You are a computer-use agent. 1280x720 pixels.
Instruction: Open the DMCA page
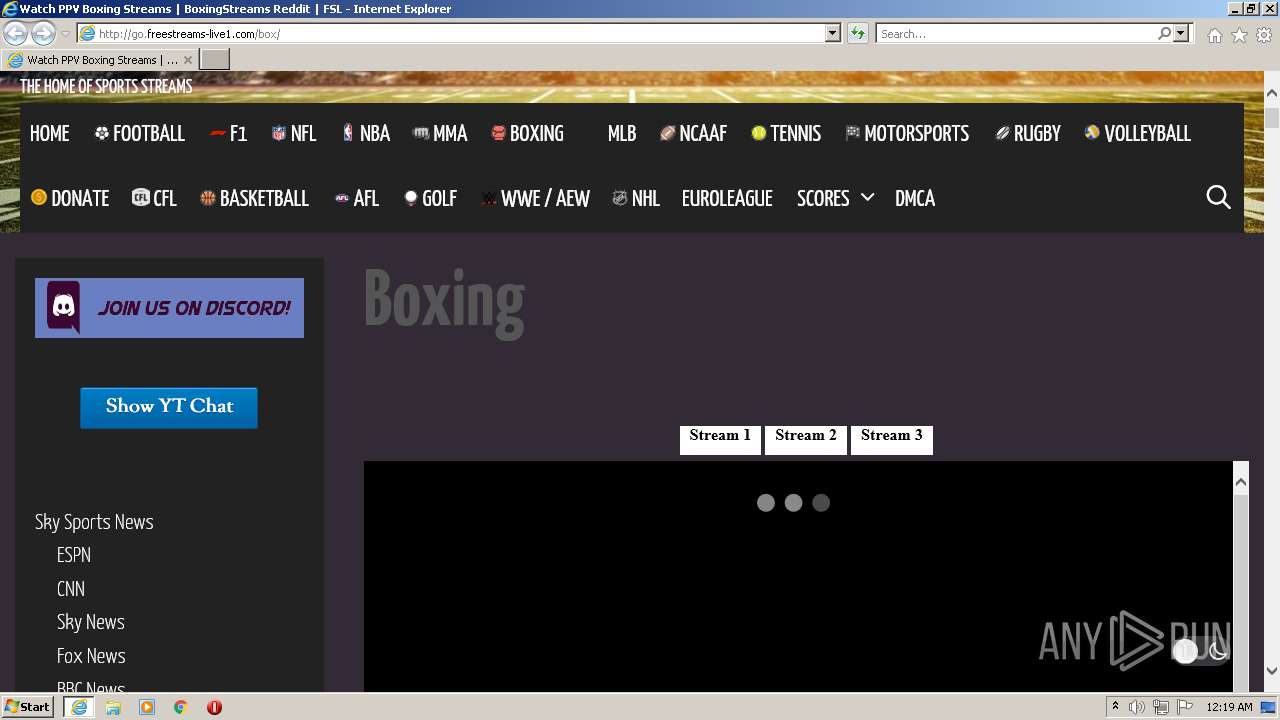point(915,198)
